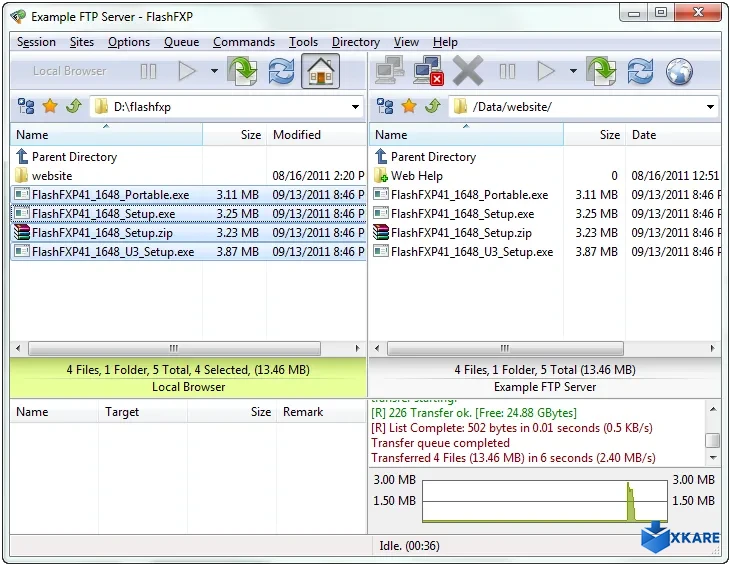Open the Sites menu

pyautogui.click(x=82, y=42)
